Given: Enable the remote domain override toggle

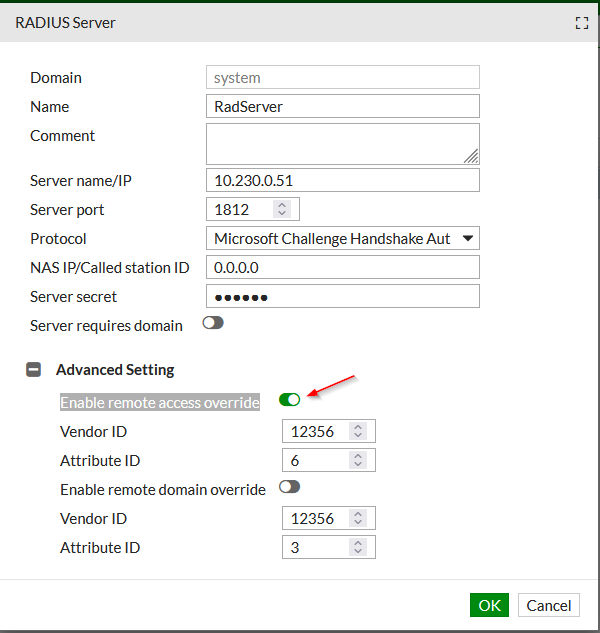Looking at the screenshot, I should pyautogui.click(x=289, y=487).
